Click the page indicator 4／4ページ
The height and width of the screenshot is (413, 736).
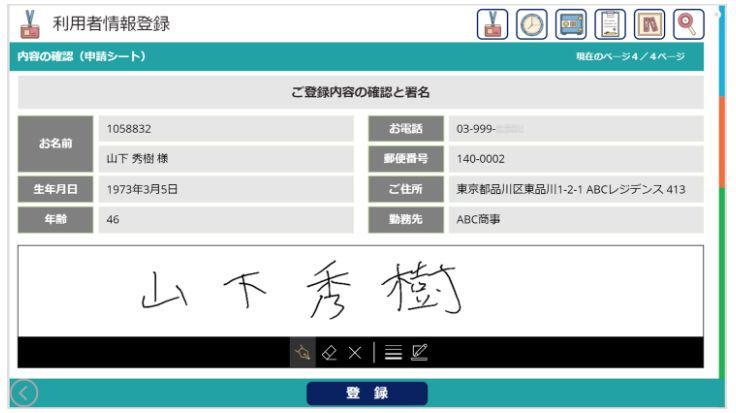[630, 57]
